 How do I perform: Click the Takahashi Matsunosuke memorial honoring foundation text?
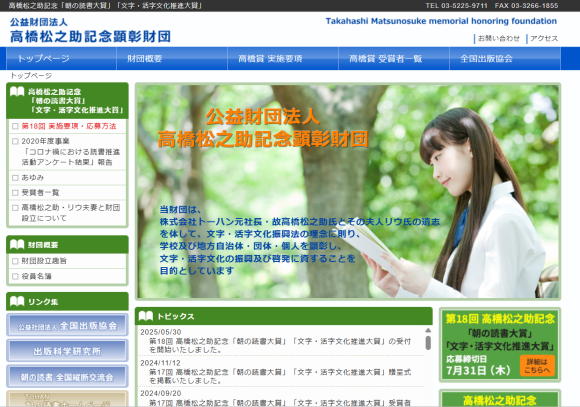coord(441,21)
